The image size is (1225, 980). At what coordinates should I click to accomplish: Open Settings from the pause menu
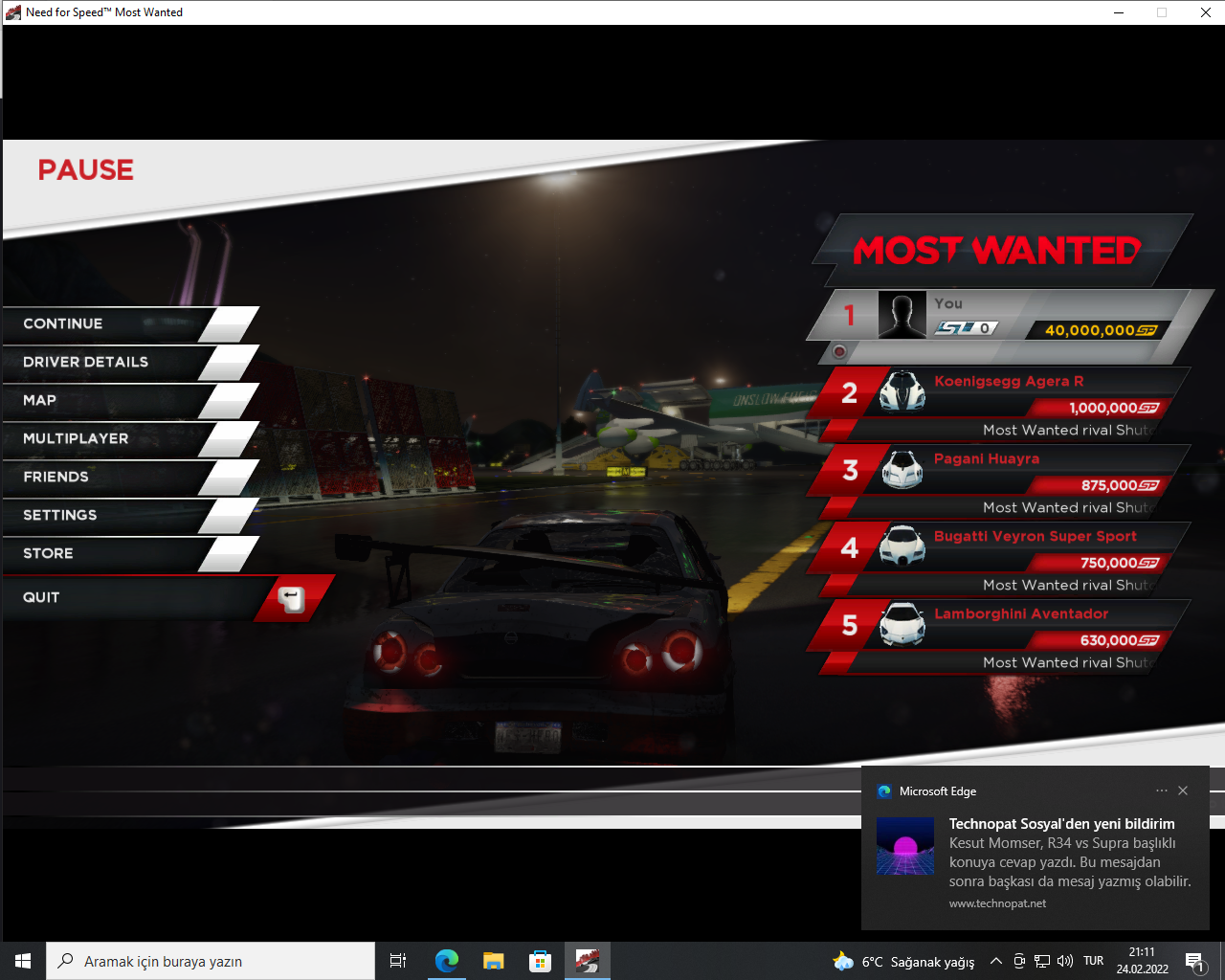pos(130,516)
